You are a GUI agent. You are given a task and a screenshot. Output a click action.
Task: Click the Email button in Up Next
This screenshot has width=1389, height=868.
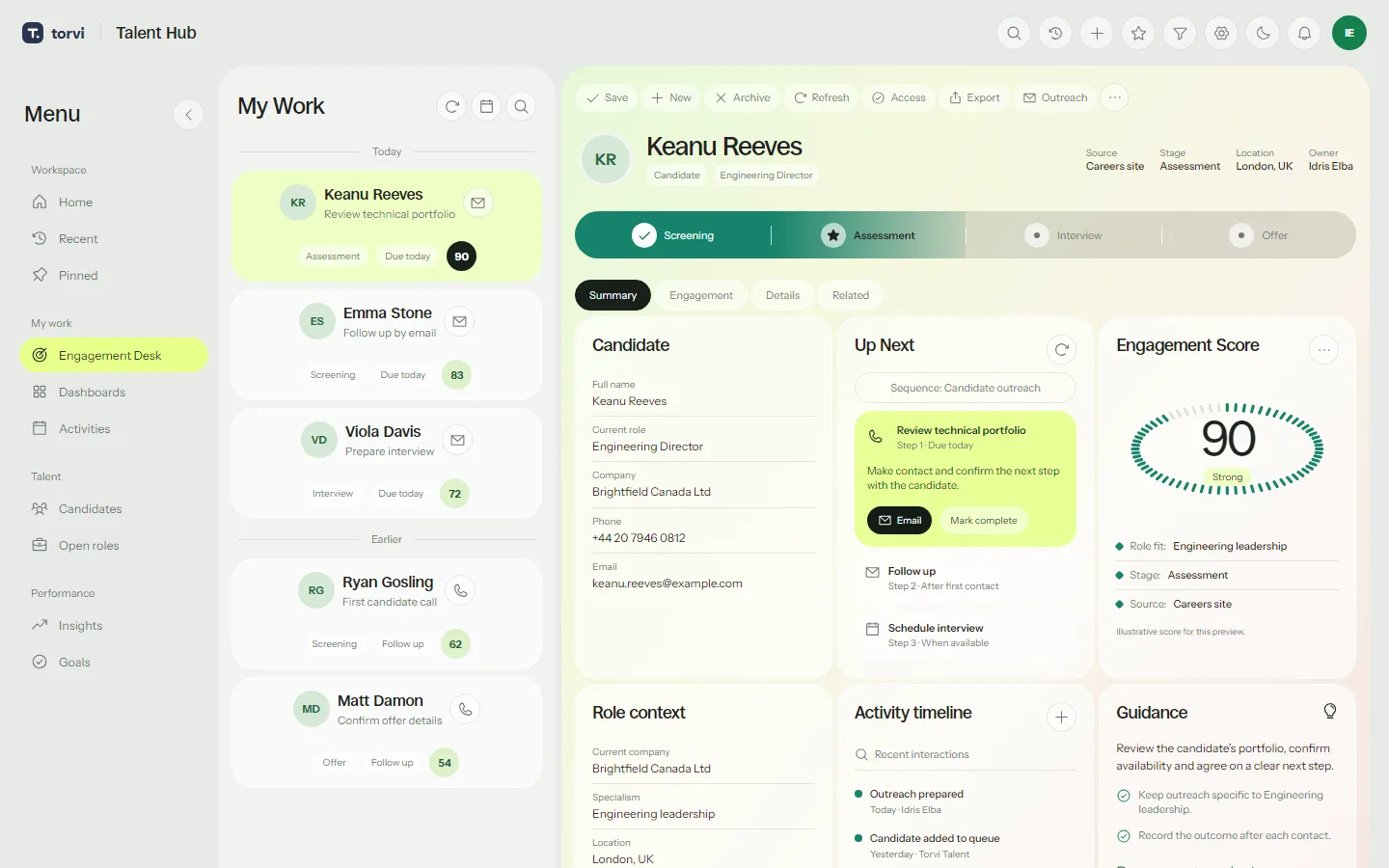899,521
